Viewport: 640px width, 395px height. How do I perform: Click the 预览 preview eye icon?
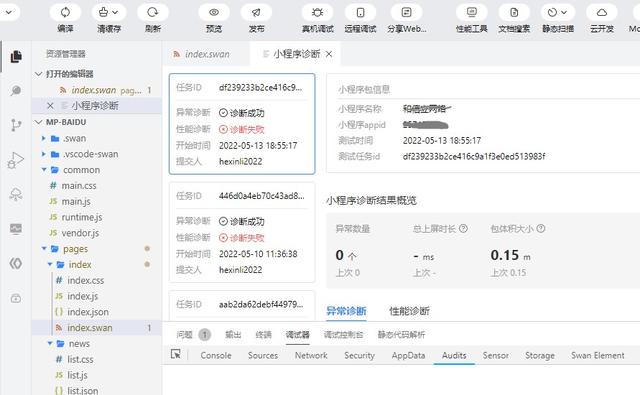(214, 12)
